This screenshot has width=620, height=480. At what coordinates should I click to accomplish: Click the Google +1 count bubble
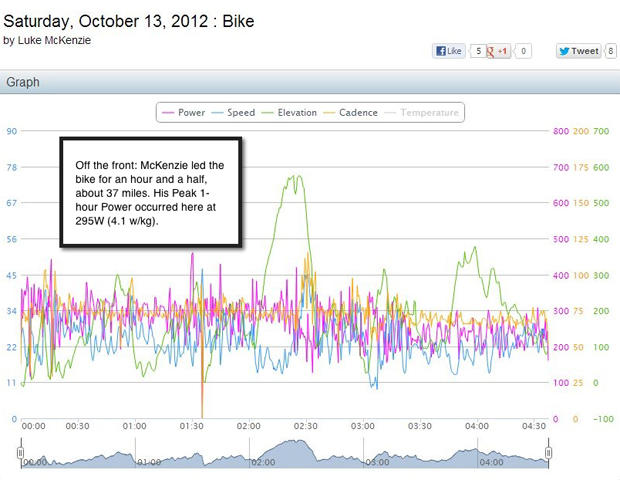(524, 51)
